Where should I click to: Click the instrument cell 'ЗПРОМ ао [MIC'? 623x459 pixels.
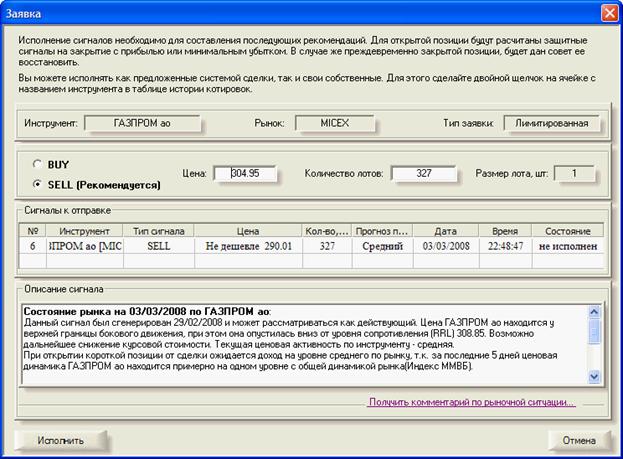pos(84,246)
